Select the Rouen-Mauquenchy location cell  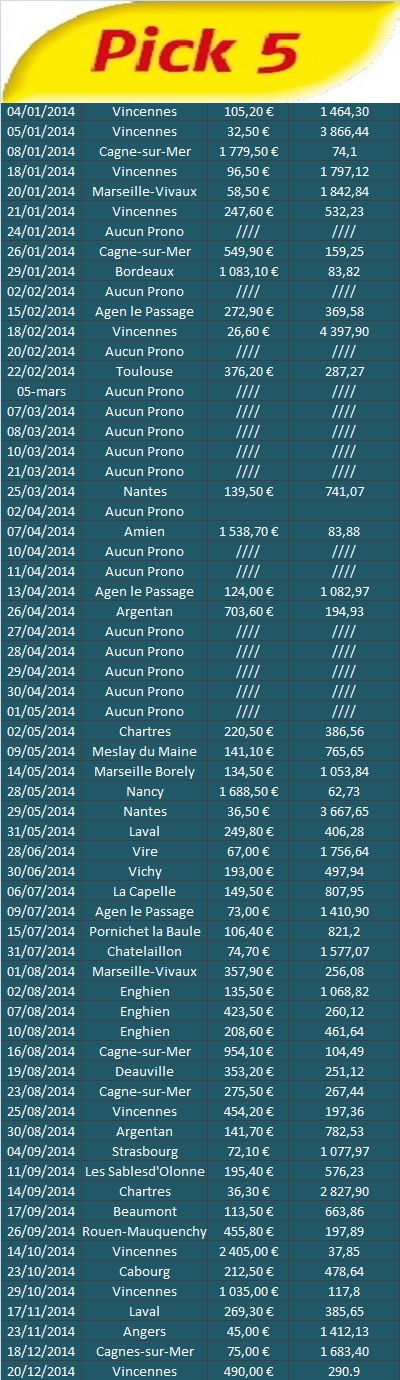145,1231
